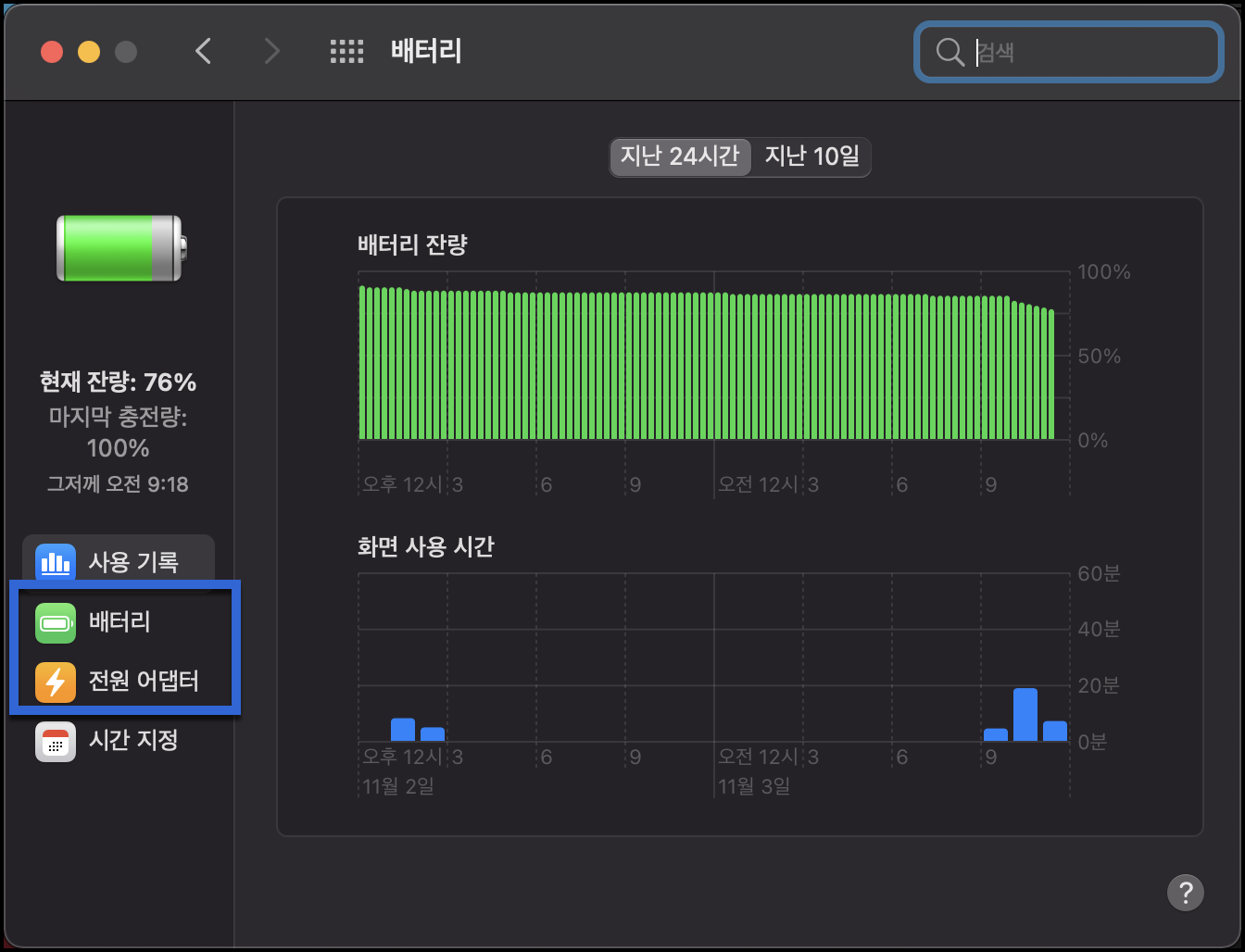This screenshot has height=952, width=1245.
Task: Switch to the 지난 10일 tab
Action: coord(809,157)
